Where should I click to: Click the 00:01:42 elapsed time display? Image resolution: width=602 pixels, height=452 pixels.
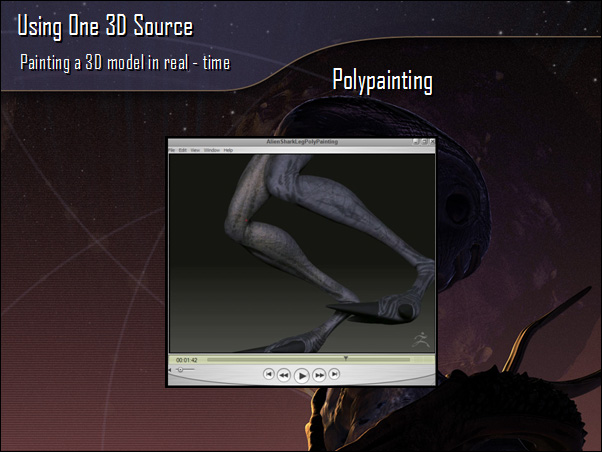[x=187, y=360]
